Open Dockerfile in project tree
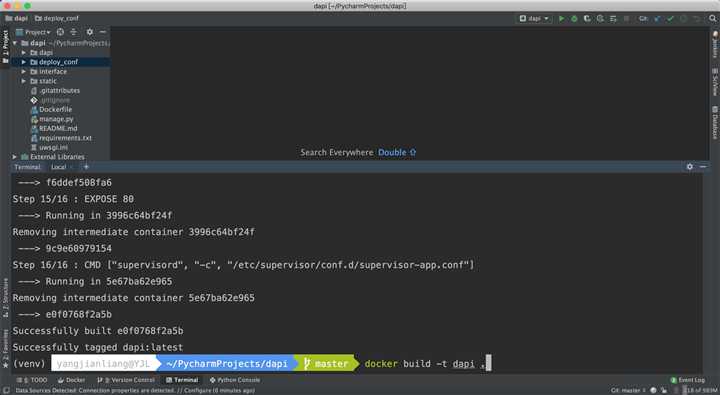Screen dimensions: 720x395 point(51,110)
